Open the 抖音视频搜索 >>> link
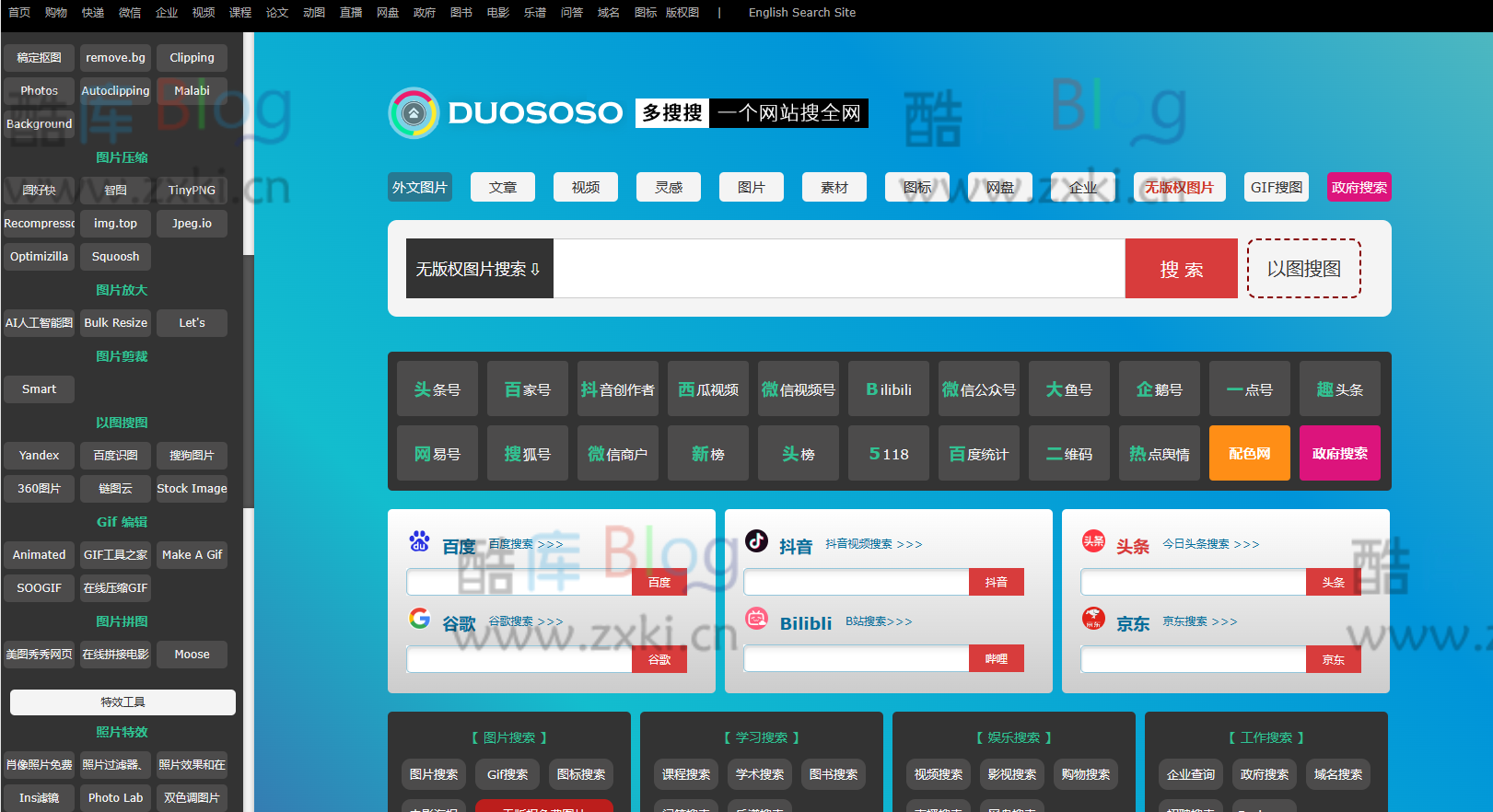 point(874,544)
